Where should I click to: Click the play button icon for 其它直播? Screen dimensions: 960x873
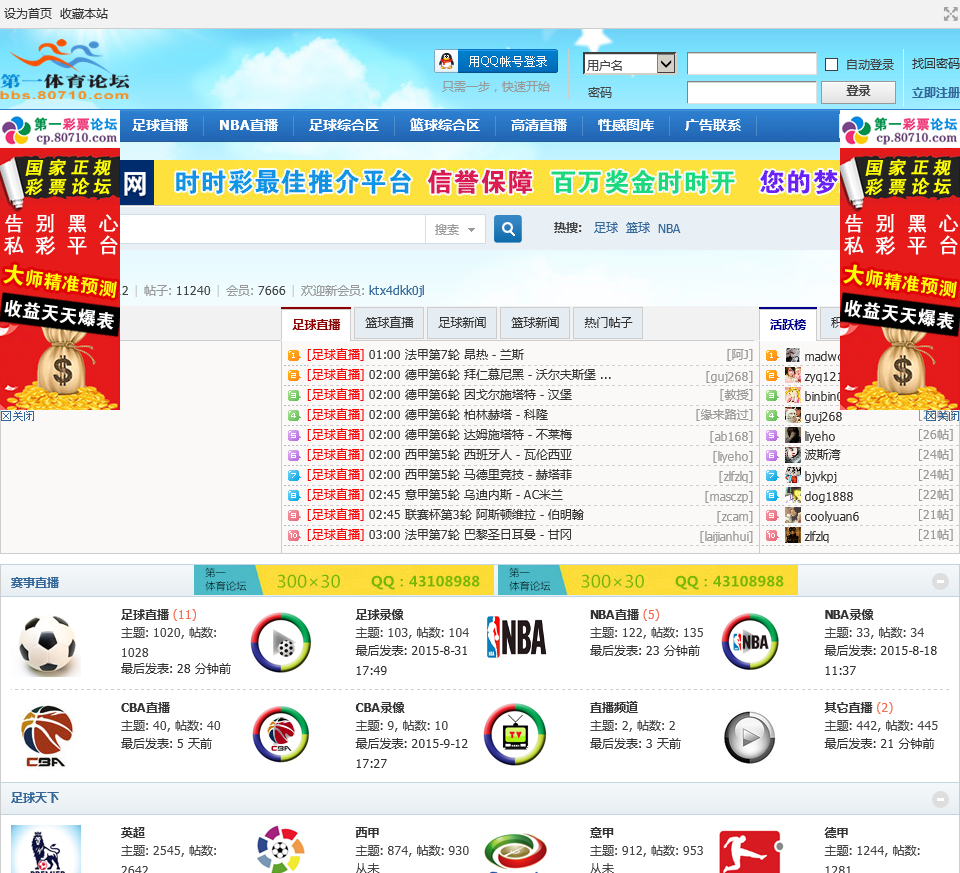[x=750, y=737]
